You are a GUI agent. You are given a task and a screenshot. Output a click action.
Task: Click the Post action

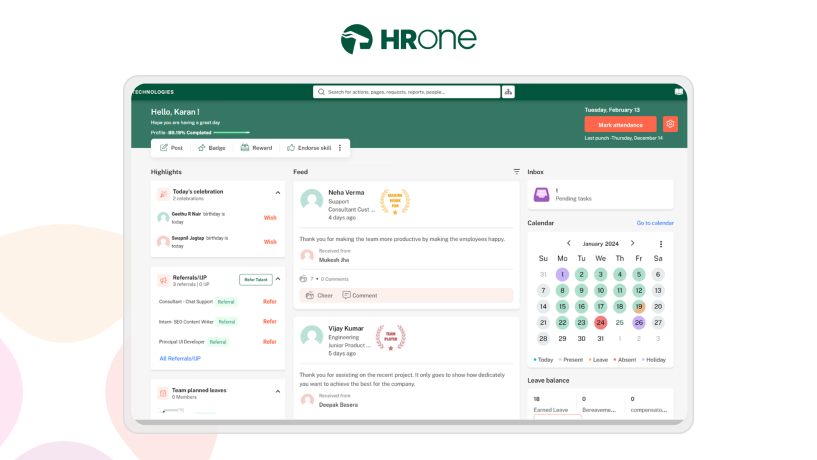[171, 148]
